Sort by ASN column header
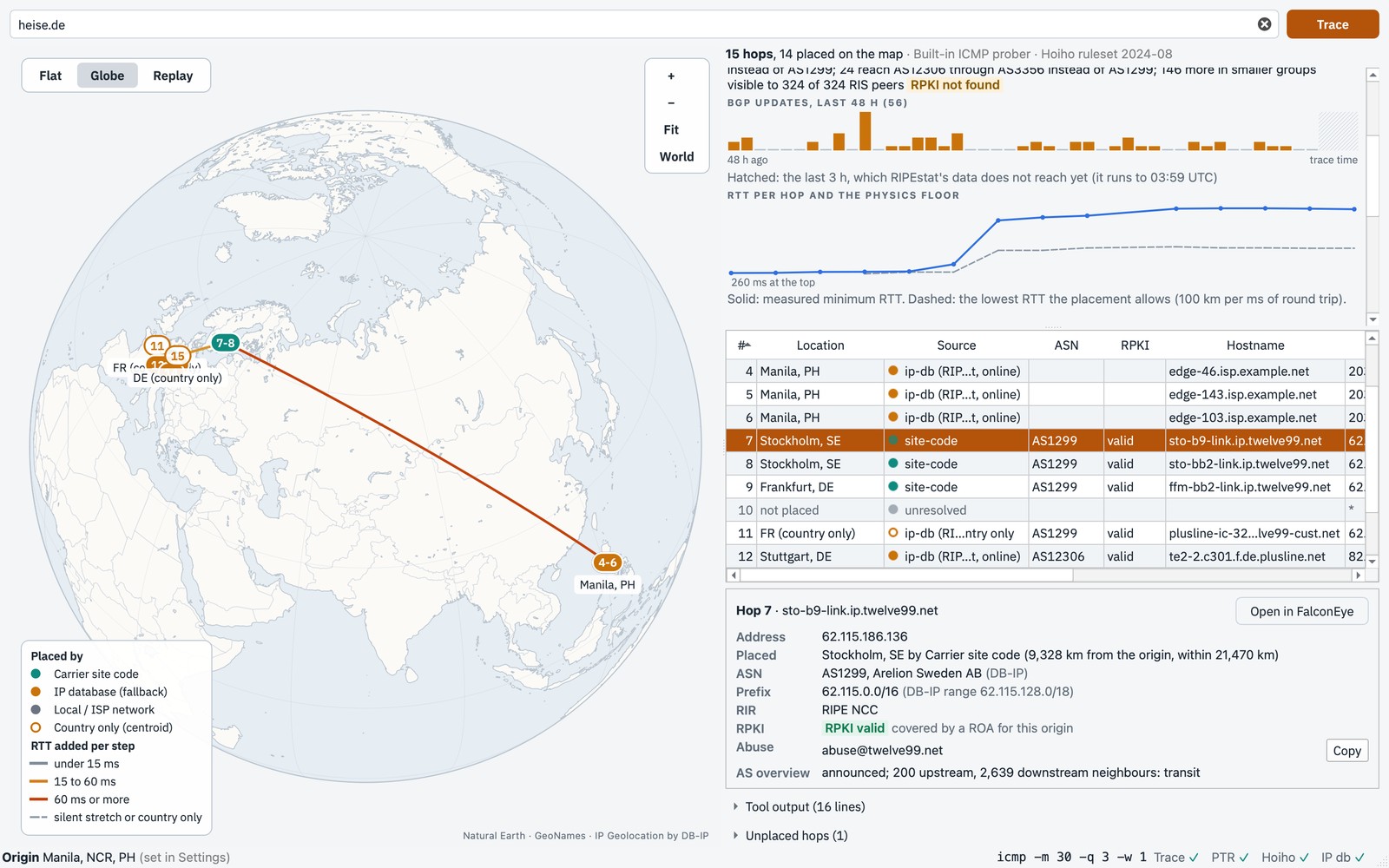Viewport: 1389px width, 868px height. point(1066,345)
